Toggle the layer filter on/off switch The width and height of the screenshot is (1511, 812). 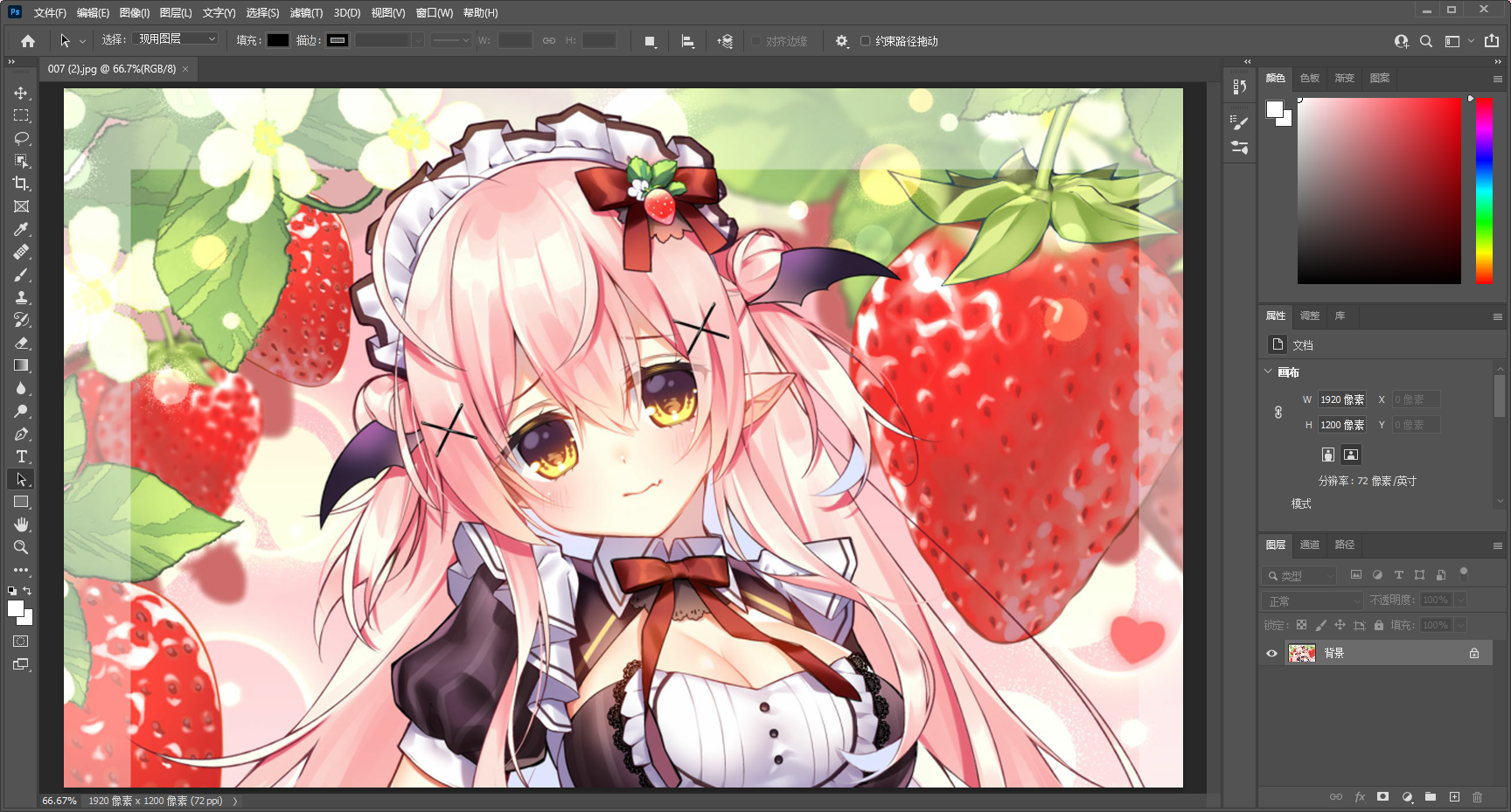[x=1464, y=573]
